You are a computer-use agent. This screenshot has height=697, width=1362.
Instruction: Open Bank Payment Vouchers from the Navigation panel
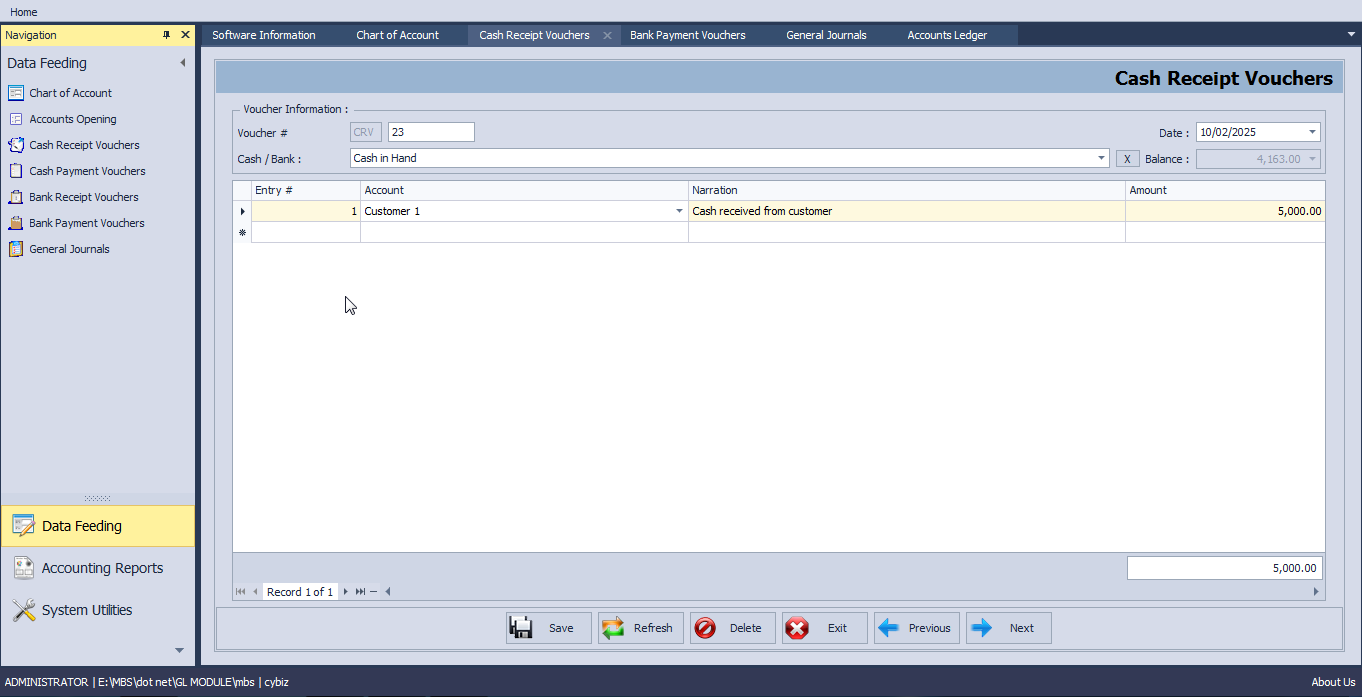click(76, 223)
